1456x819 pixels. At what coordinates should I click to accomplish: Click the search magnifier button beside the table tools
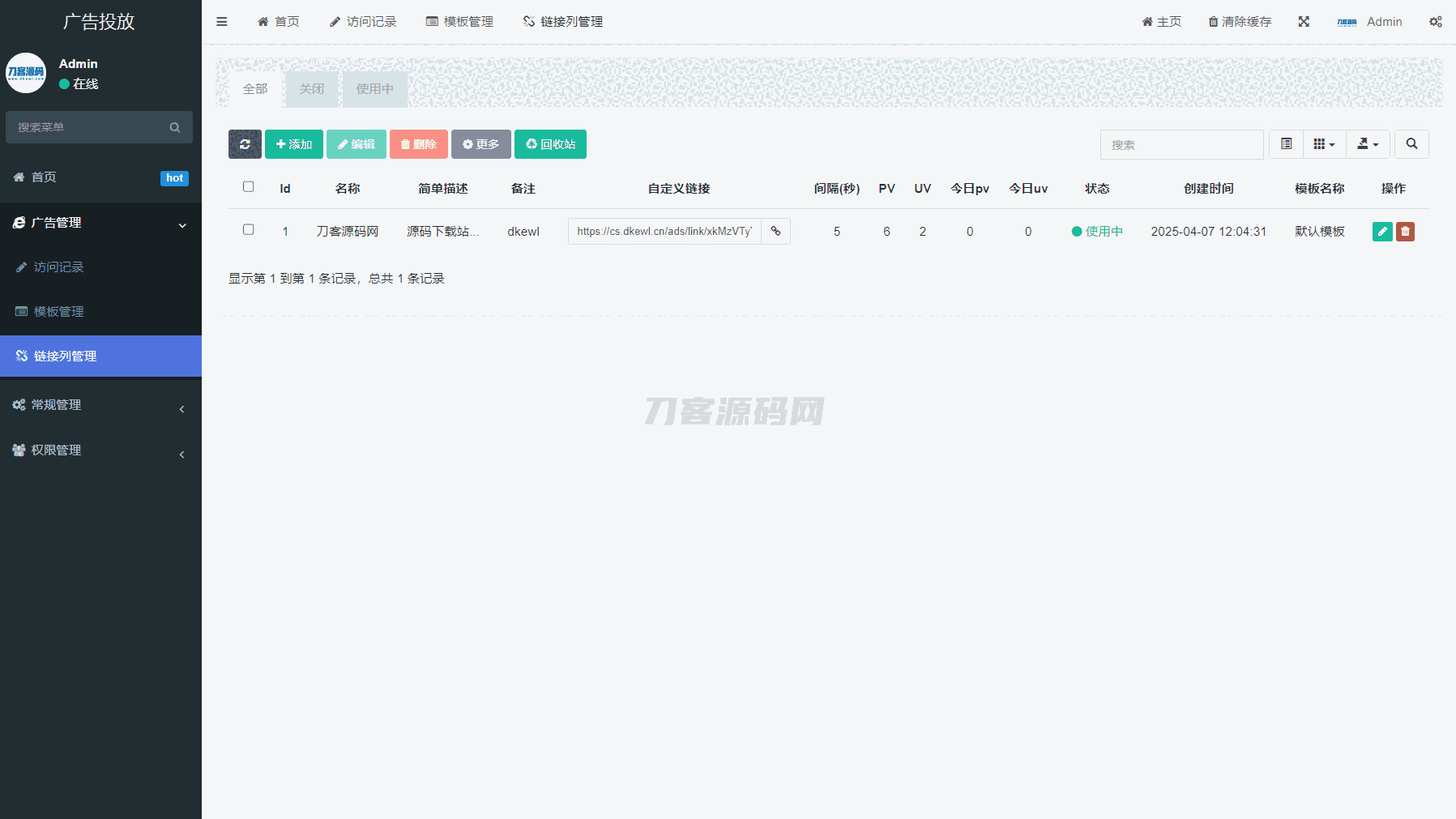1411,144
